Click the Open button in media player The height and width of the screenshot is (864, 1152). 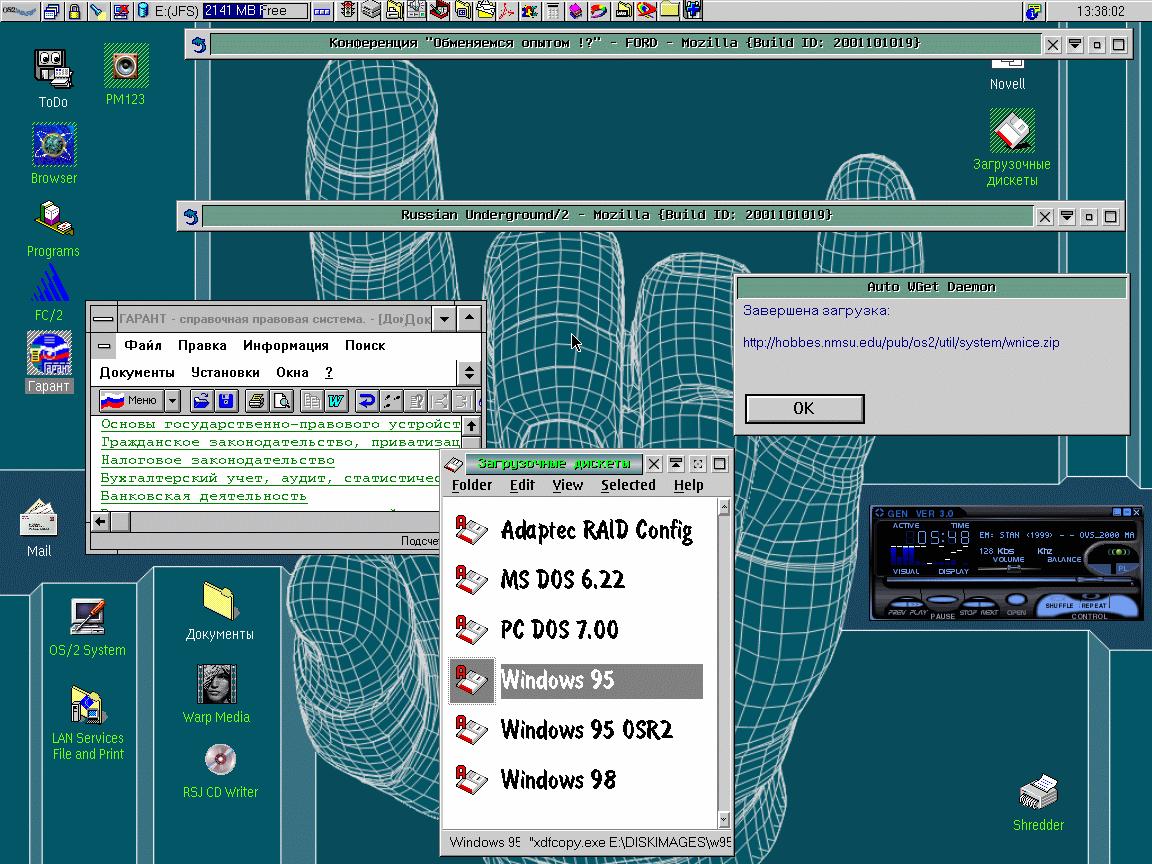[x=1016, y=600]
